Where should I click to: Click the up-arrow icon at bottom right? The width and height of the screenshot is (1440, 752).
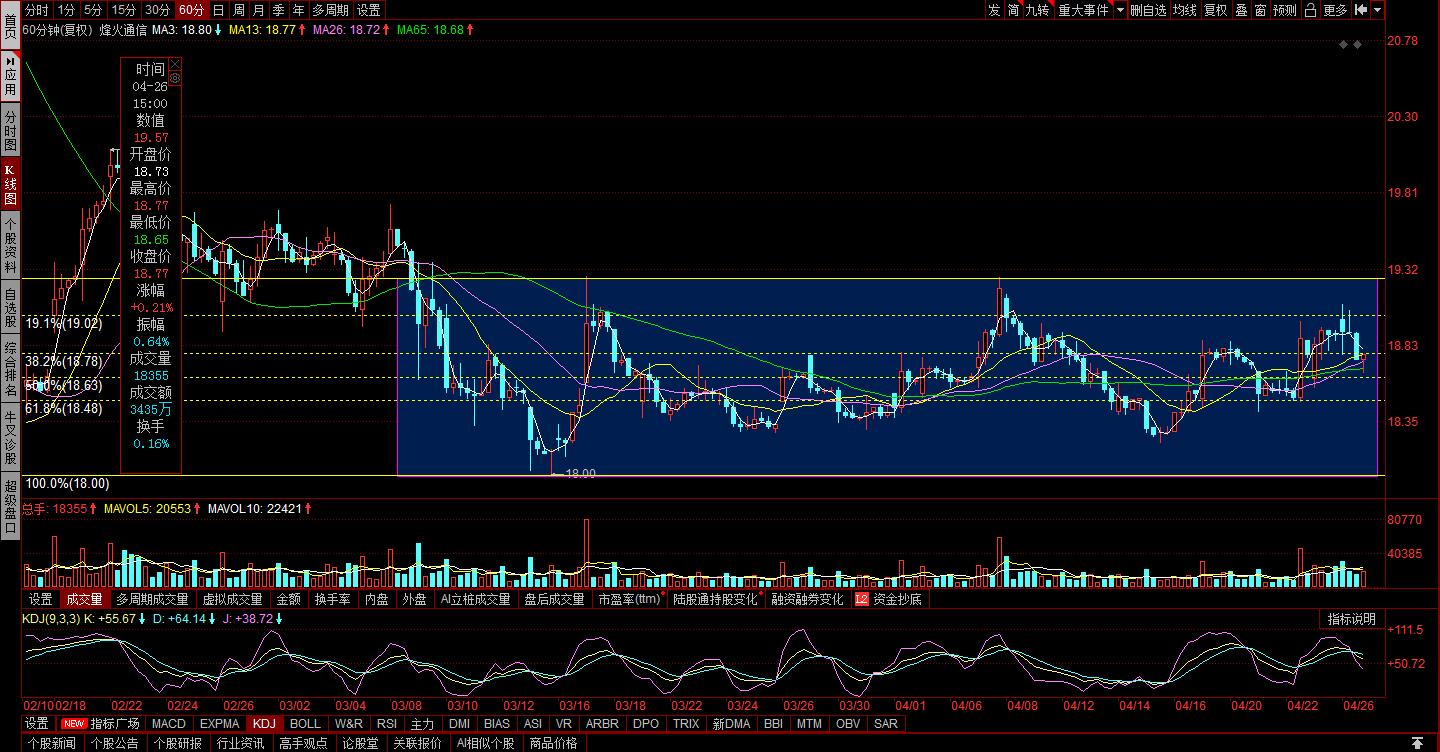pos(1417,743)
